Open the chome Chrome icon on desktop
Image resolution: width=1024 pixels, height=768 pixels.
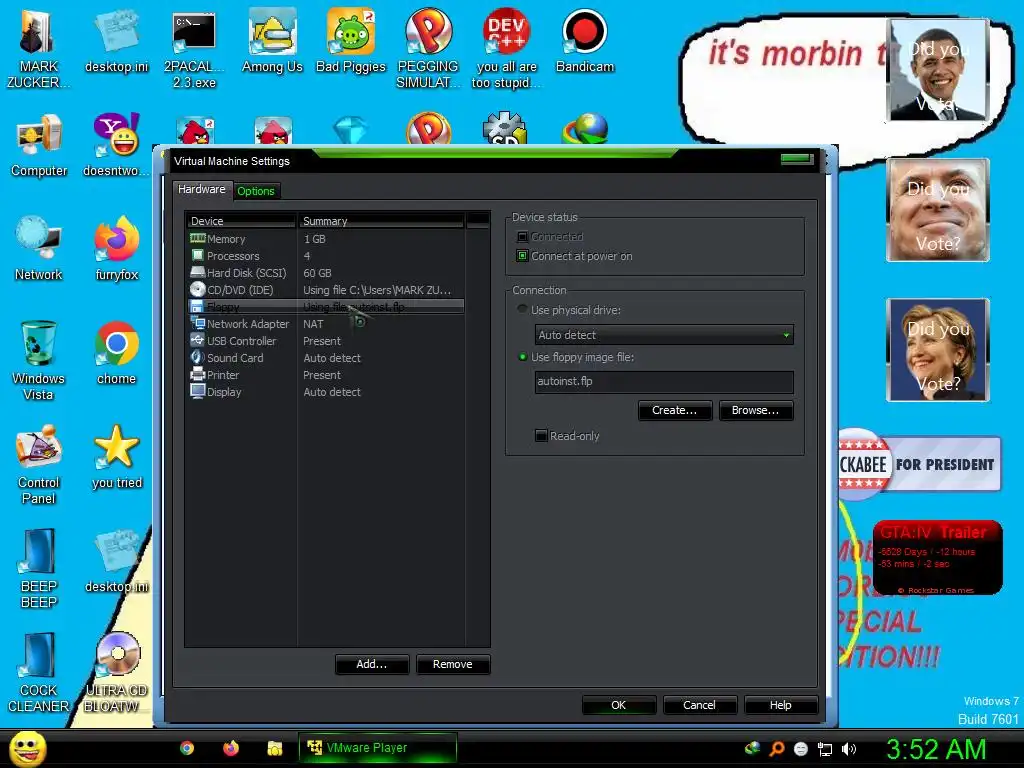(x=116, y=353)
